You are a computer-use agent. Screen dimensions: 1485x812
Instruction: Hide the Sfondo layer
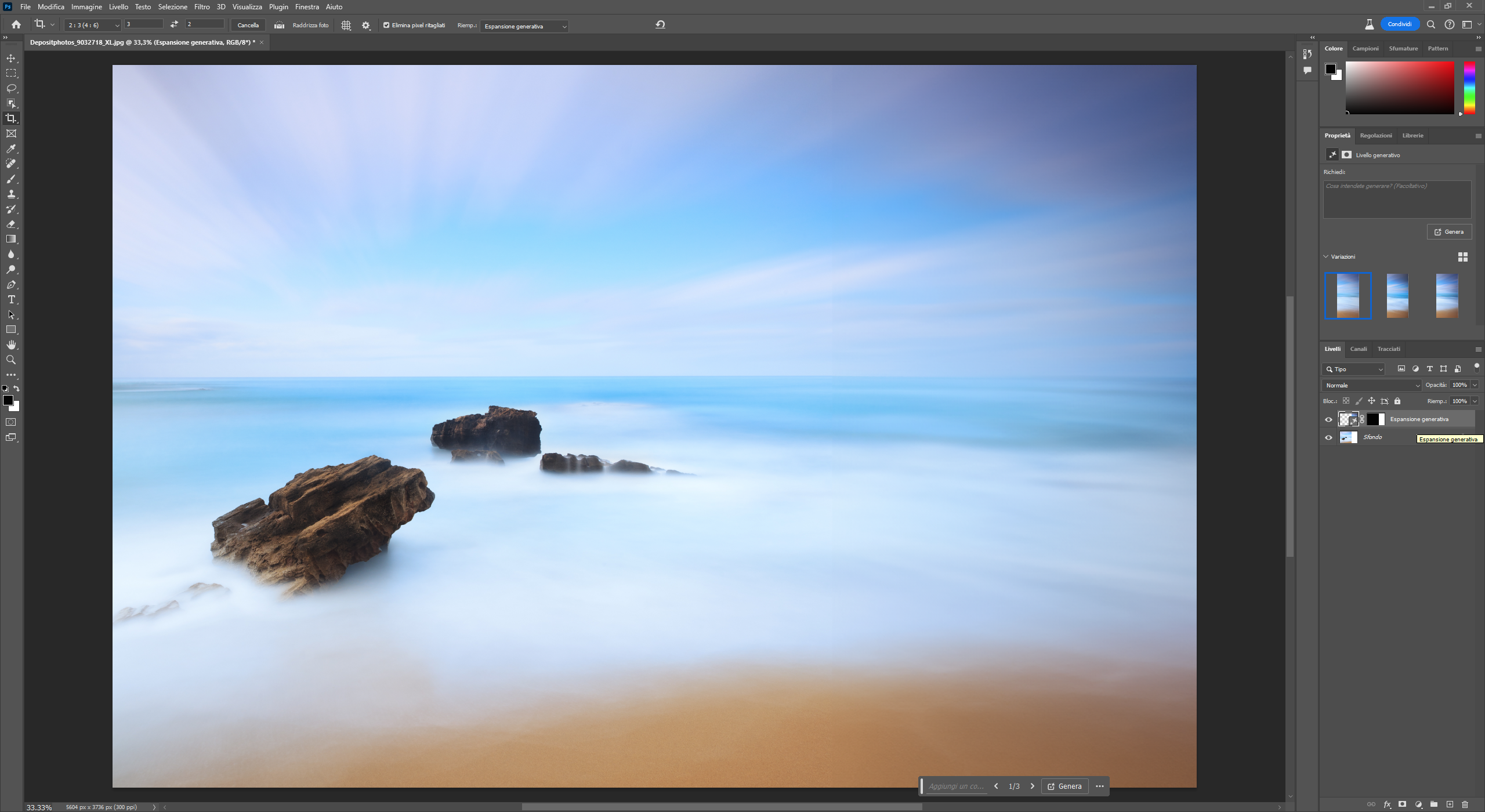tap(1329, 437)
